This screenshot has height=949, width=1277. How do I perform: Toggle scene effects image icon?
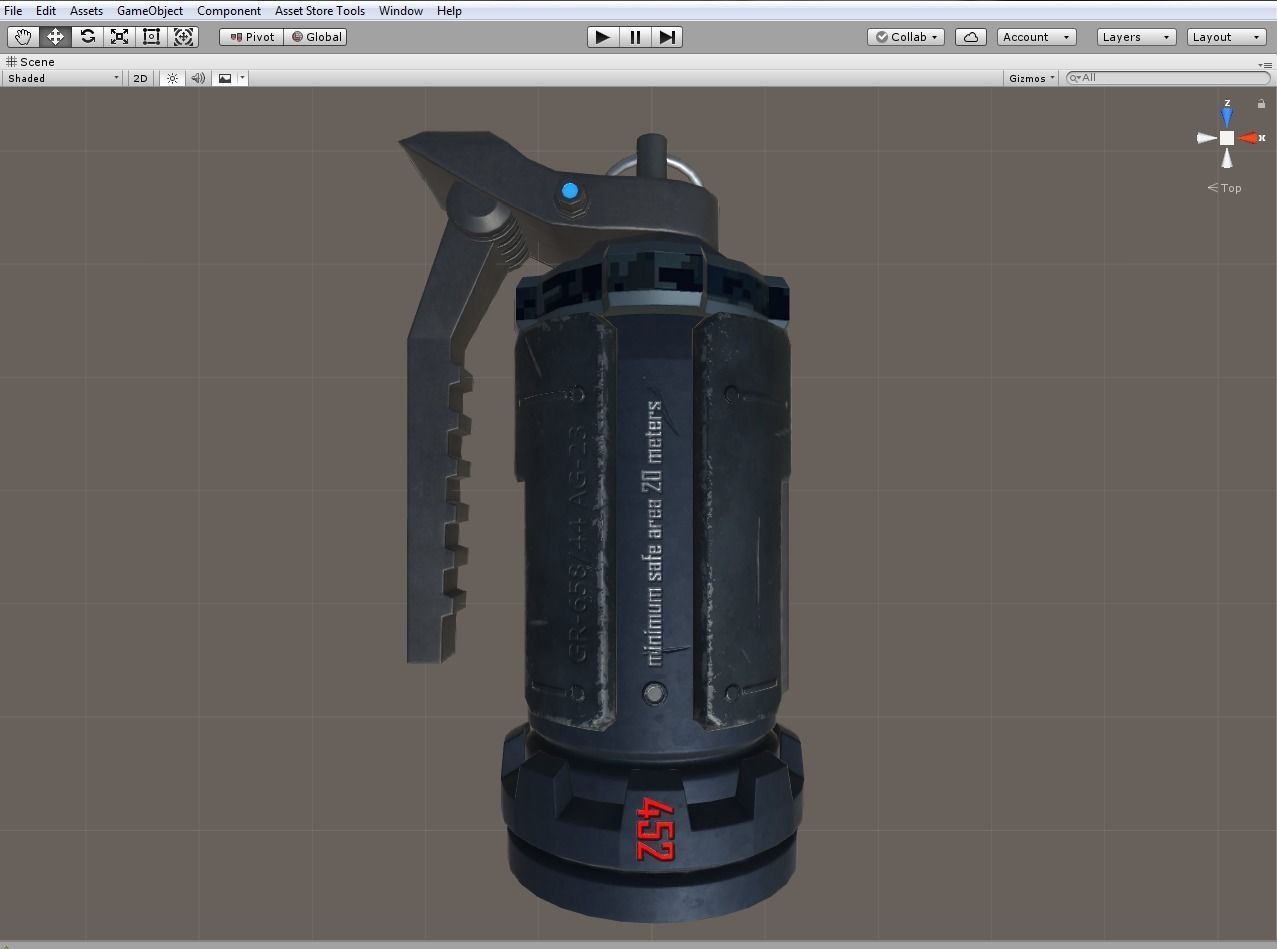click(x=225, y=78)
